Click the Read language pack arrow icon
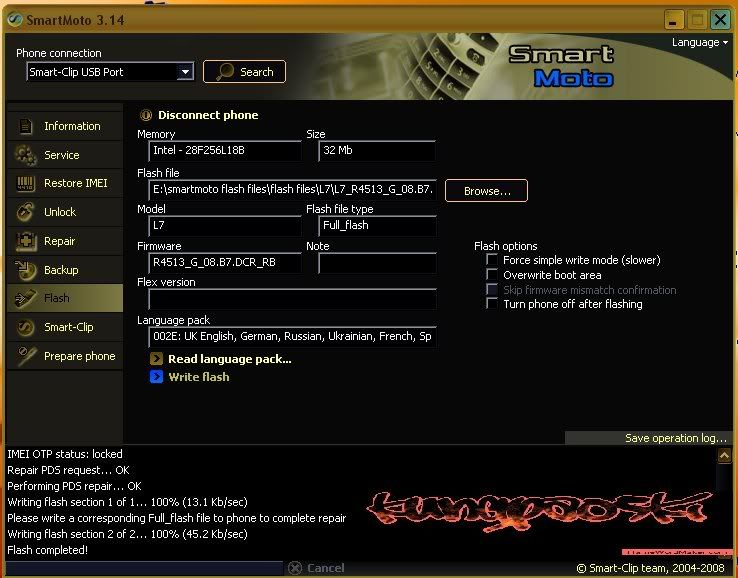The height and width of the screenshot is (578, 738). pos(156,359)
